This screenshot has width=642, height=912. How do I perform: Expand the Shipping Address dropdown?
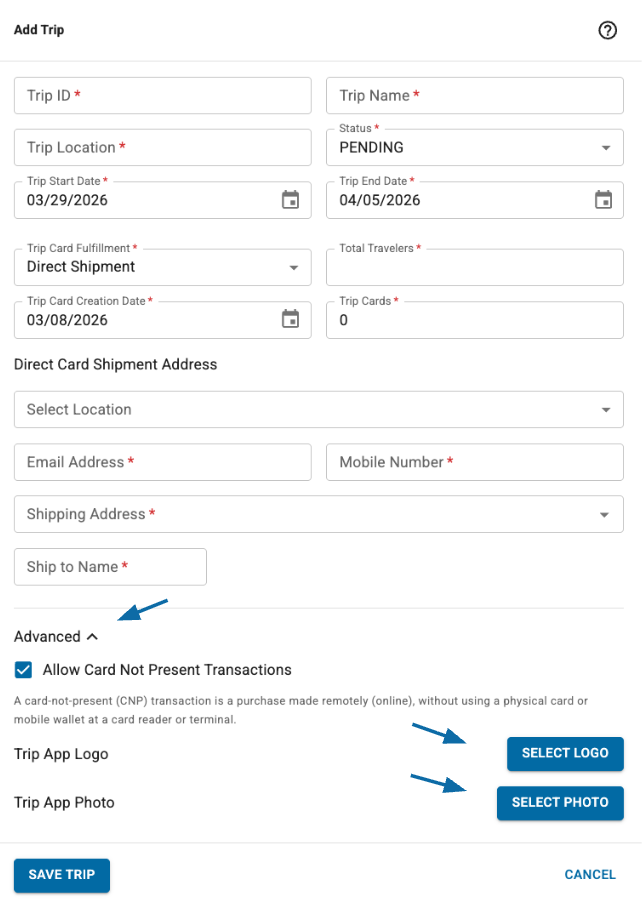pyautogui.click(x=319, y=514)
